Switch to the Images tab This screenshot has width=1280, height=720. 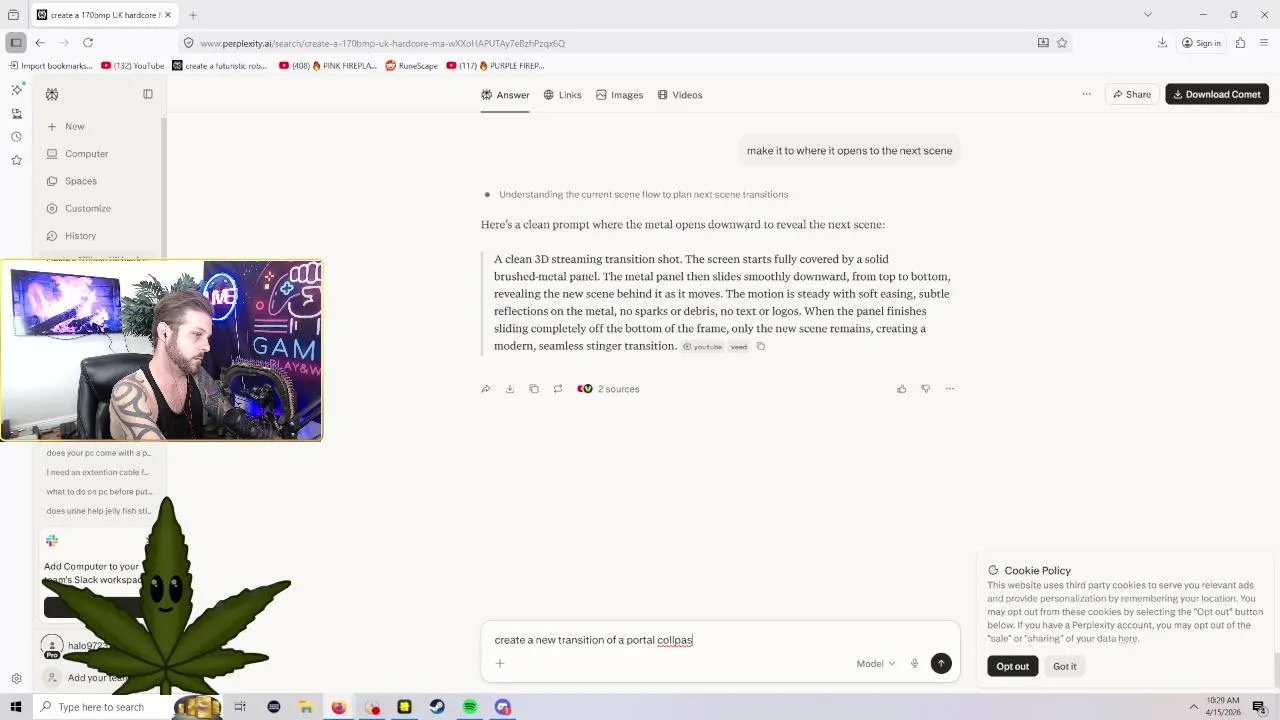click(619, 95)
